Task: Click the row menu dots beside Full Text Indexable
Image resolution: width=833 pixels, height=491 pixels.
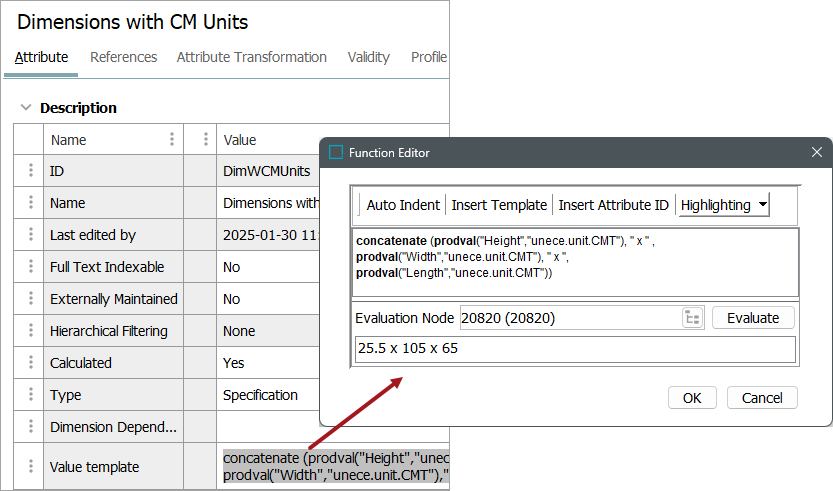Action: tap(29, 267)
